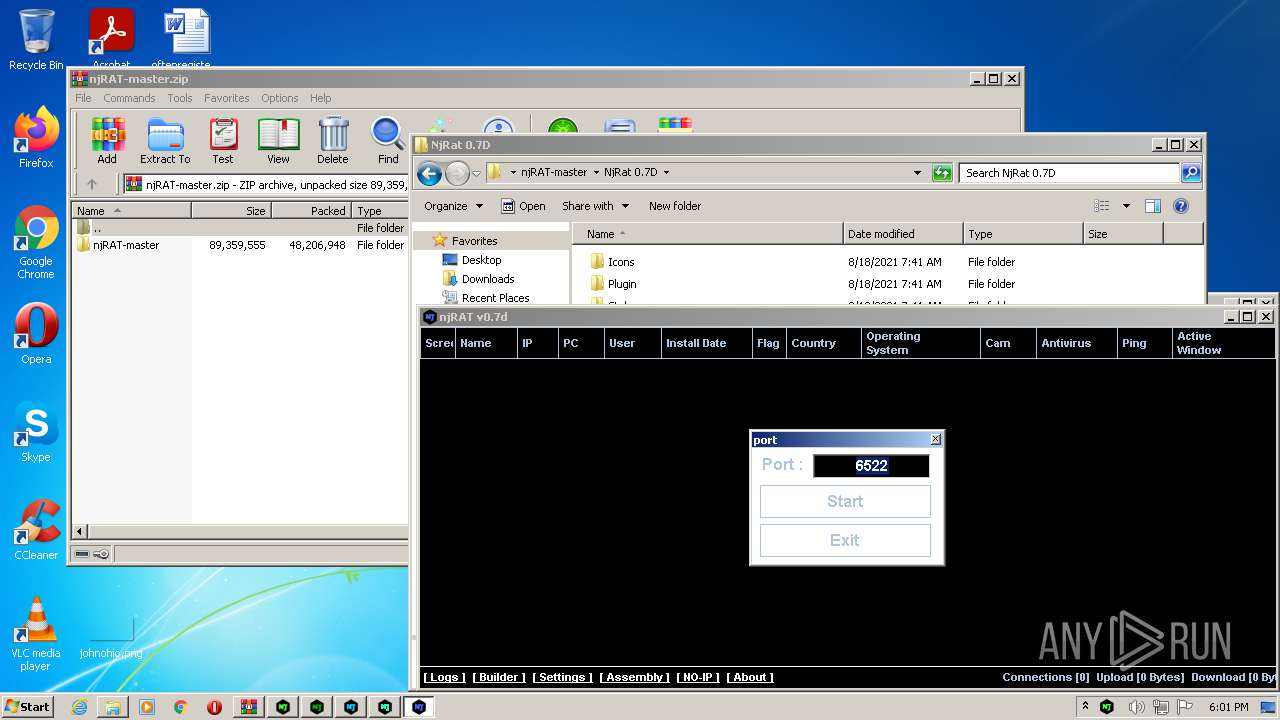This screenshot has height=720, width=1280.
Task: Click WinRAR Test archive icon
Action: click(x=223, y=140)
